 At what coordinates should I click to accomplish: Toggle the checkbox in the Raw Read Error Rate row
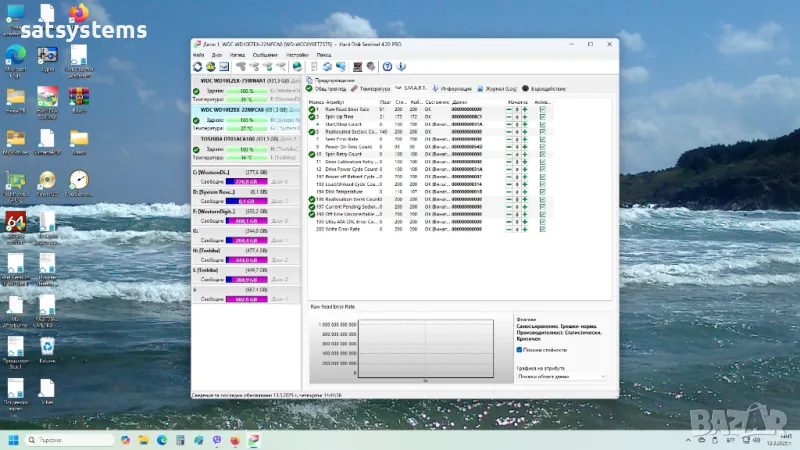542,108
